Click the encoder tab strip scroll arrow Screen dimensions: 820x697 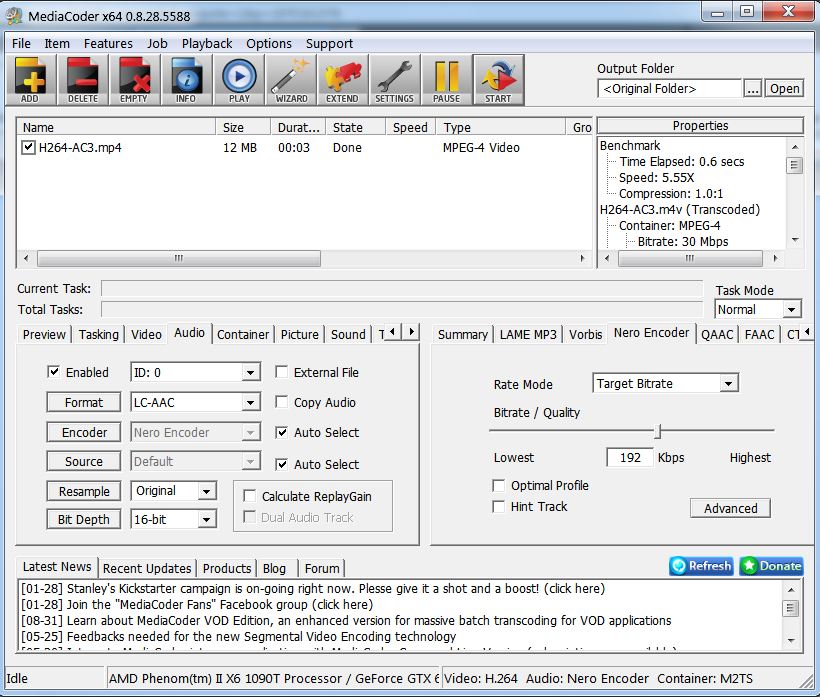(x=808, y=332)
